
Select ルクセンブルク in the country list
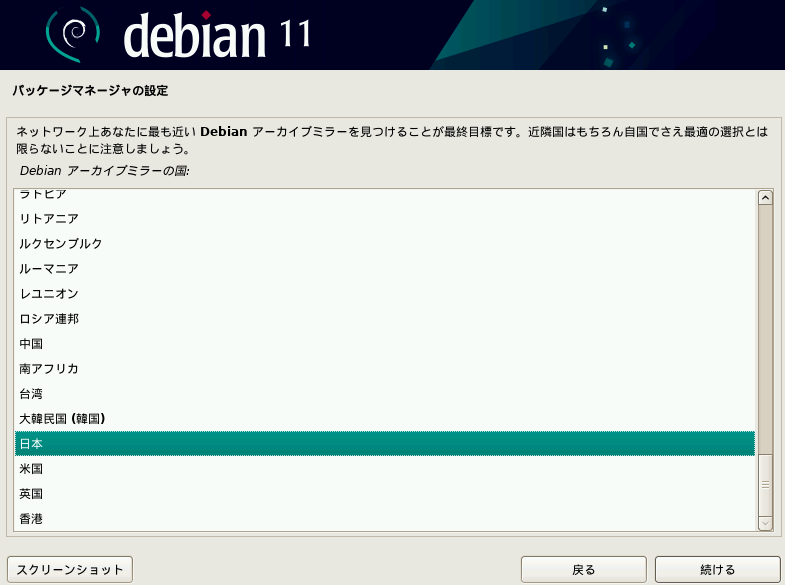[x=384, y=244]
